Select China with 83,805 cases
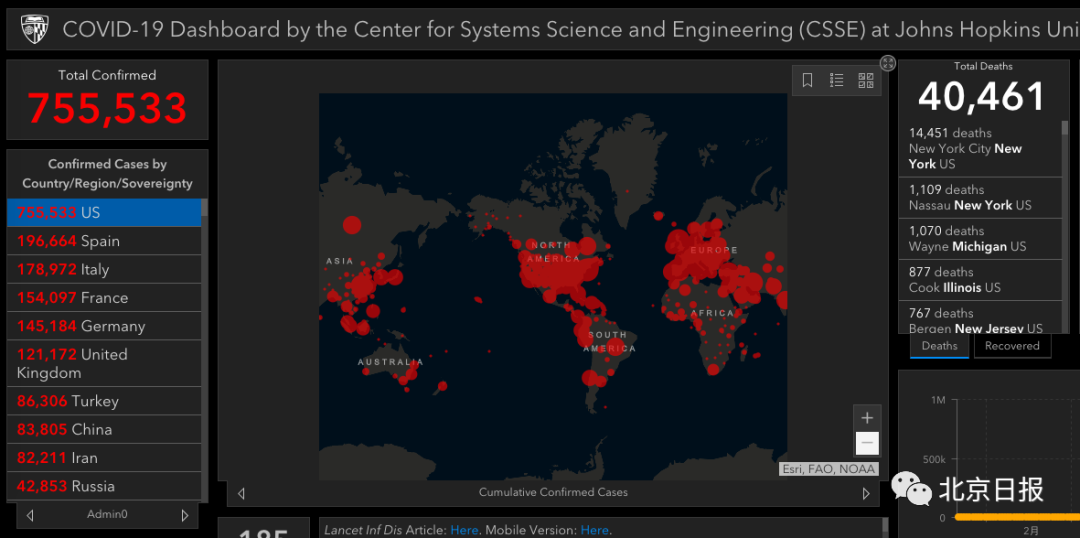This screenshot has width=1080, height=538. point(104,429)
